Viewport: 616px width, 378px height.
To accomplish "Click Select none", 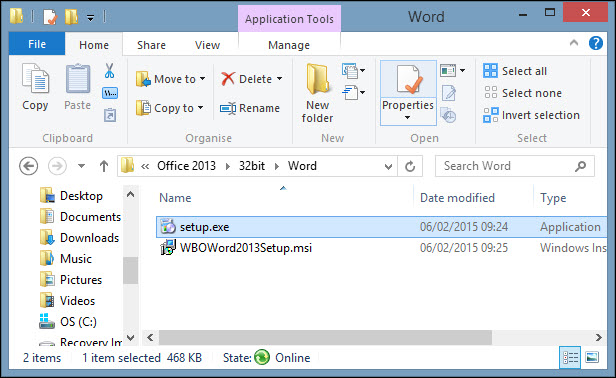I will coord(522,93).
